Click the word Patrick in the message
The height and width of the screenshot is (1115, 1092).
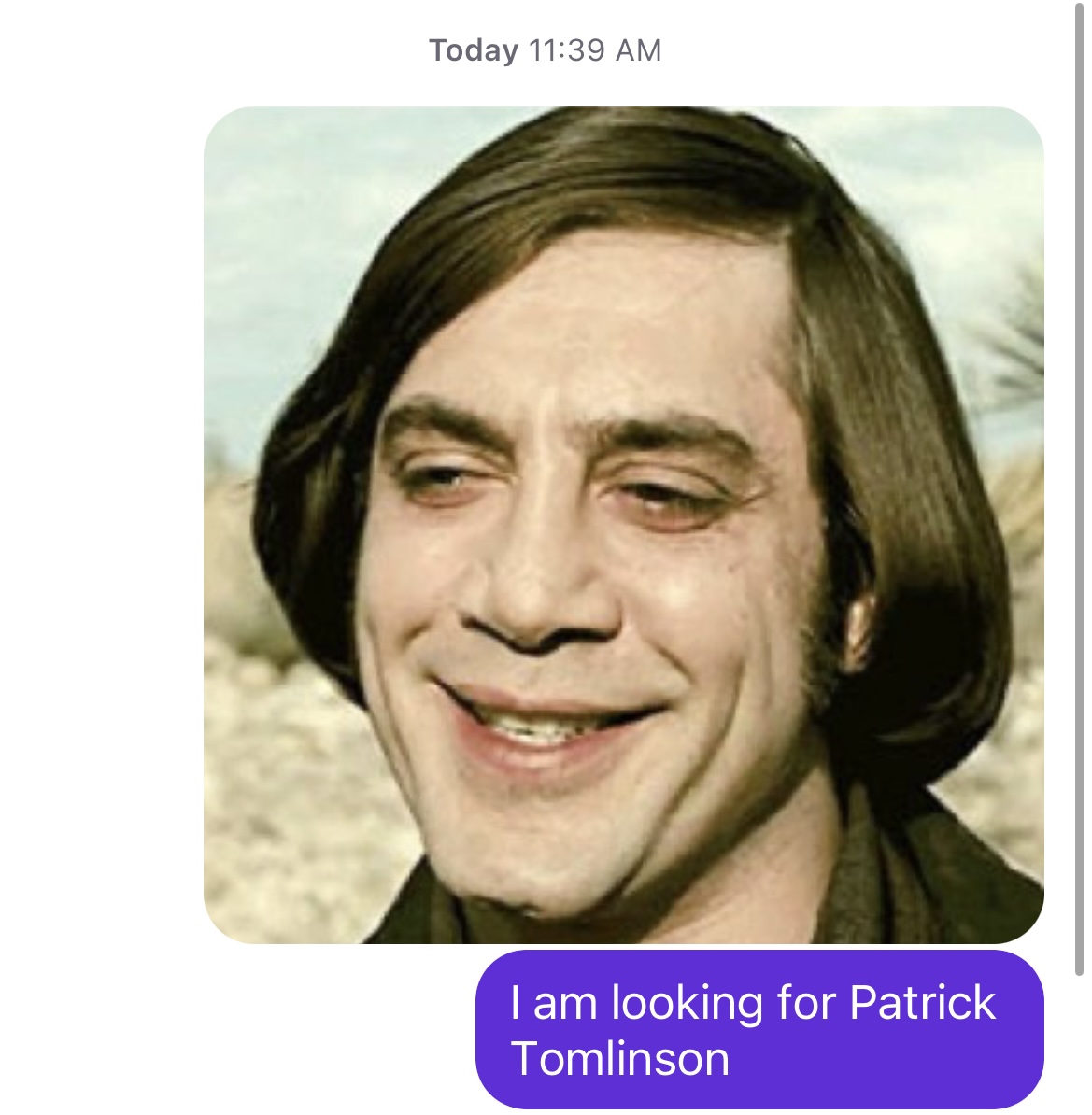point(923,1002)
